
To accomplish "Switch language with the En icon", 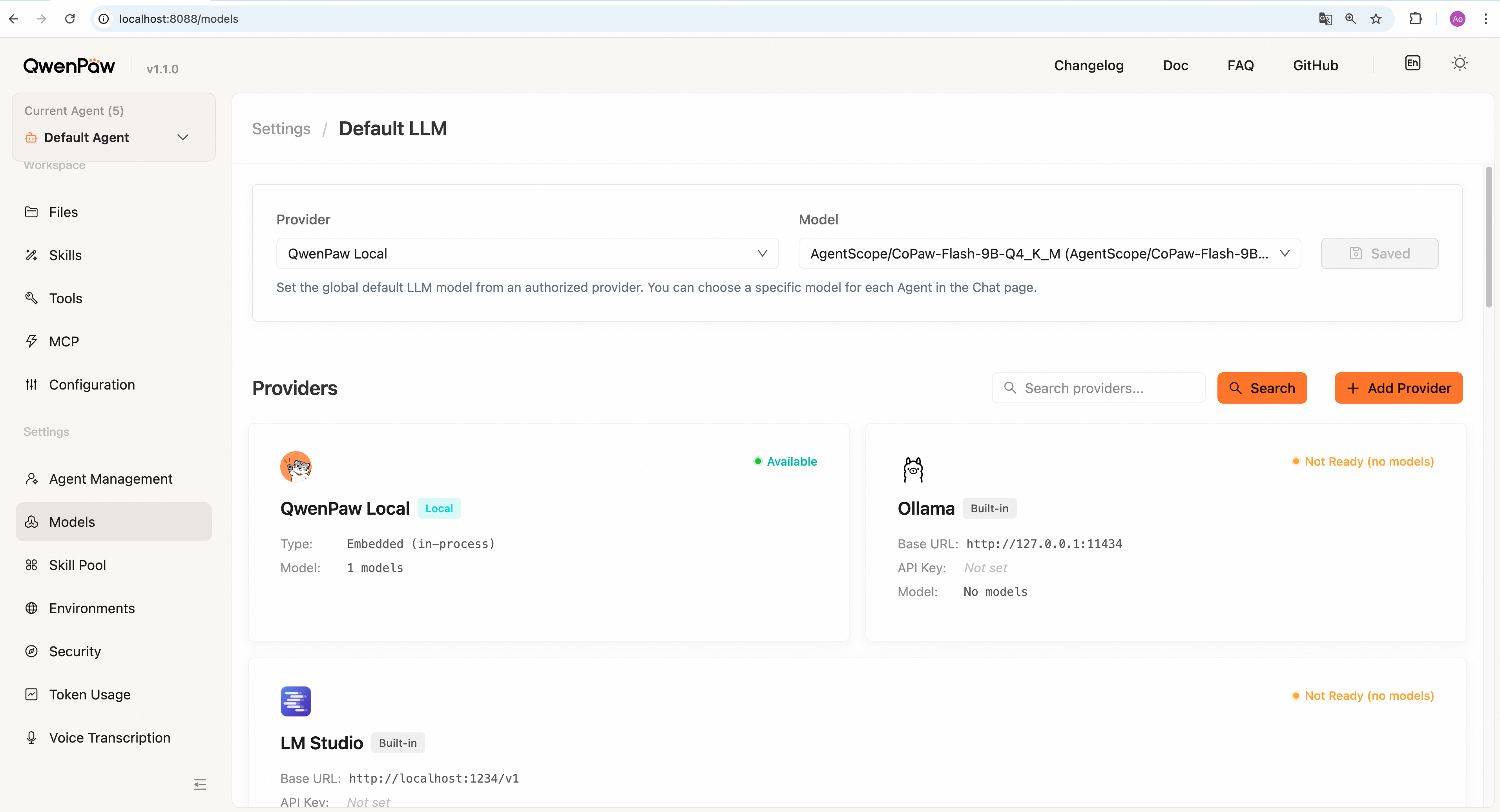I will [x=1412, y=63].
